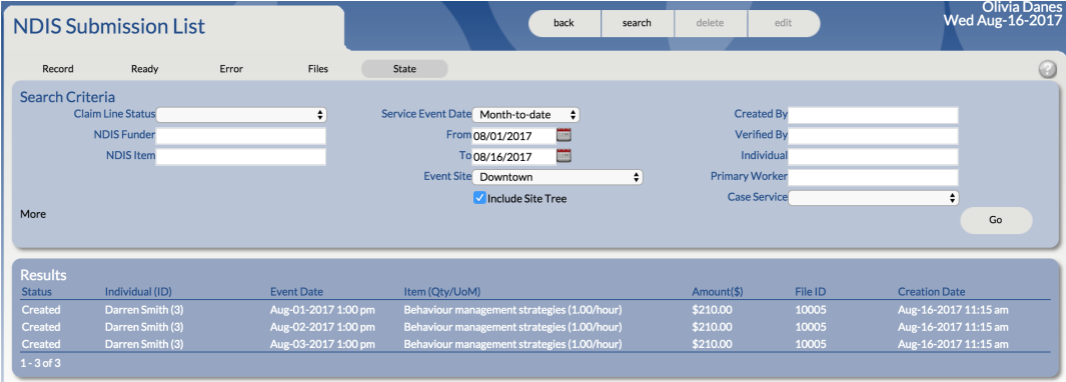Click the Event Date column header
Screen dimensions: 1066x382
pyautogui.click(x=296, y=292)
